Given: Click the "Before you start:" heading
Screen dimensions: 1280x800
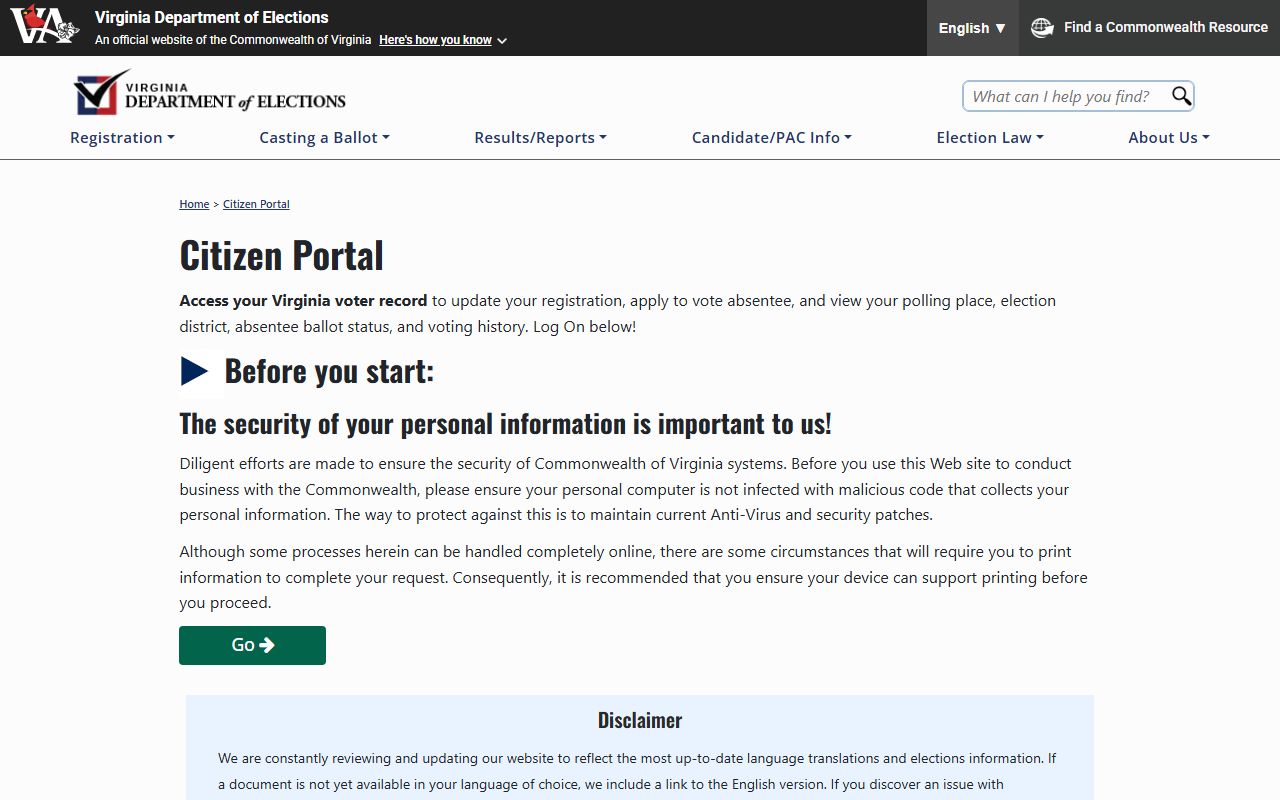Looking at the screenshot, I should tap(329, 371).
